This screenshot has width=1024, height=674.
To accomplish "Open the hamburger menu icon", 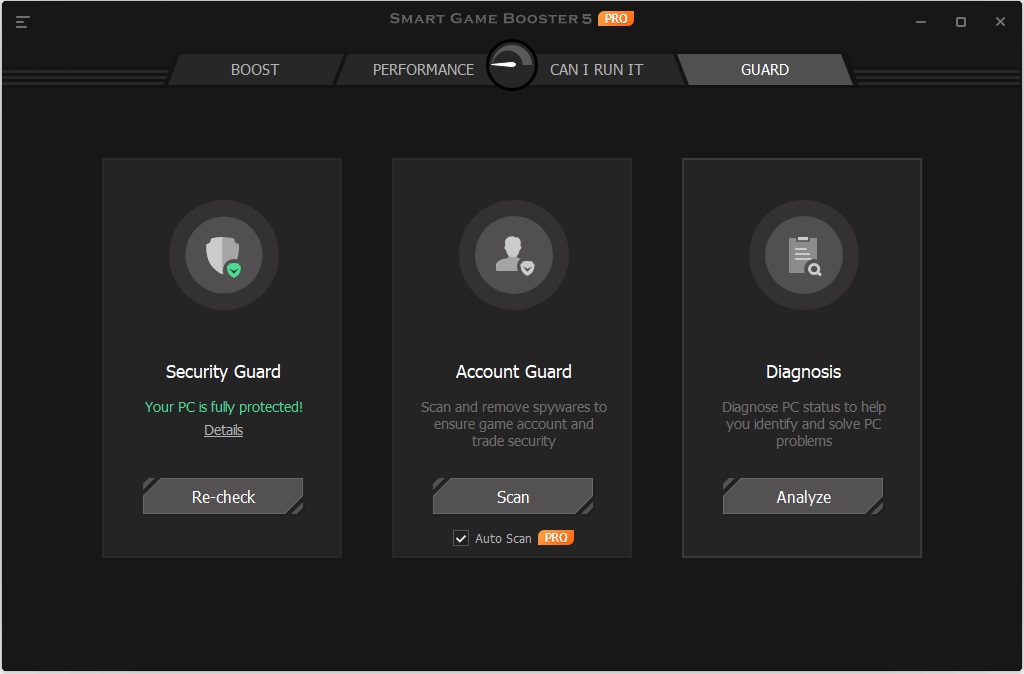I will 22,22.
